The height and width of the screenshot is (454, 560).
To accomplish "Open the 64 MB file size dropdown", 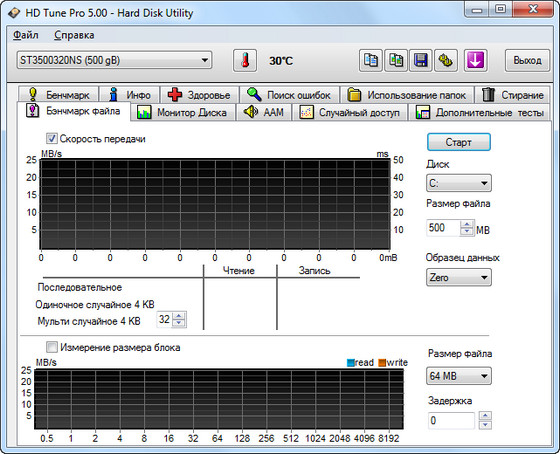I will point(459,376).
